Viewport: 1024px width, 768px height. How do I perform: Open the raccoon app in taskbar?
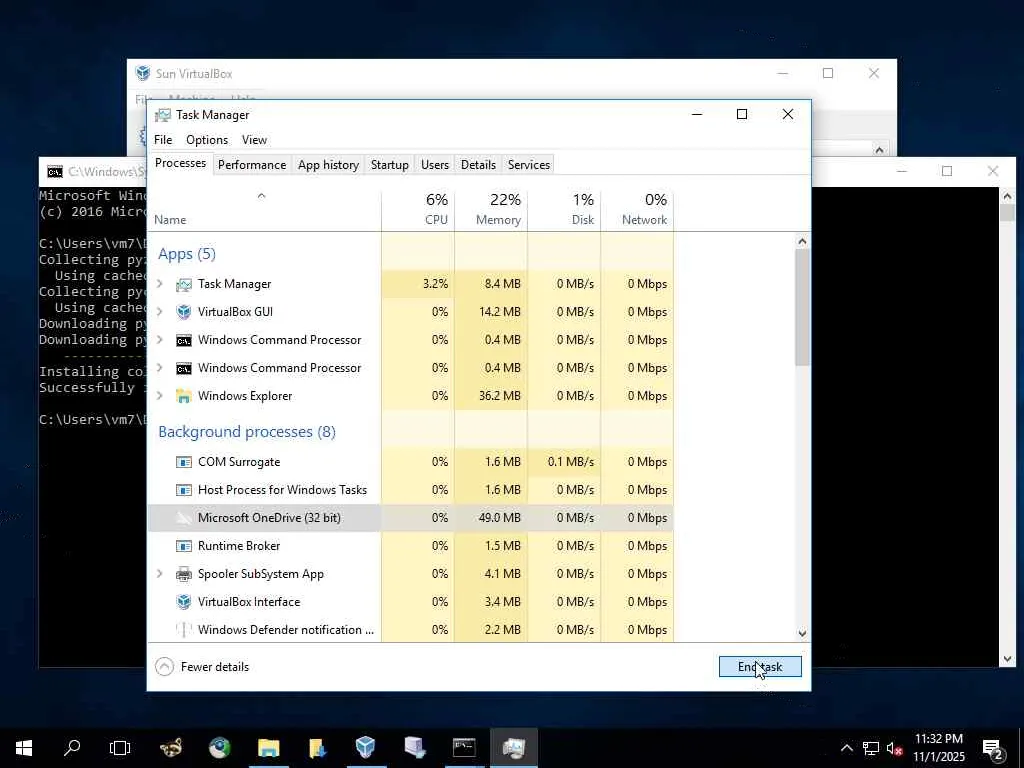[x=171, y=748]
